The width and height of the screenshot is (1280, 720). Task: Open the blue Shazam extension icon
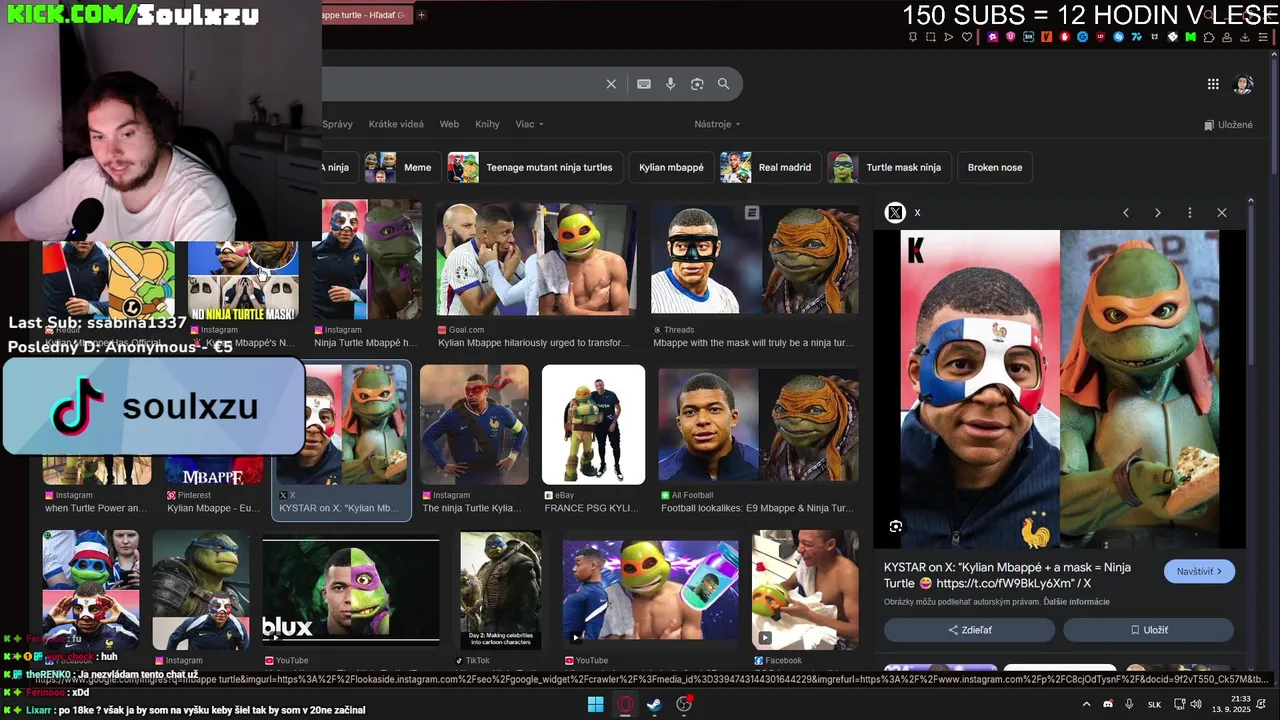coord(1119,37)
